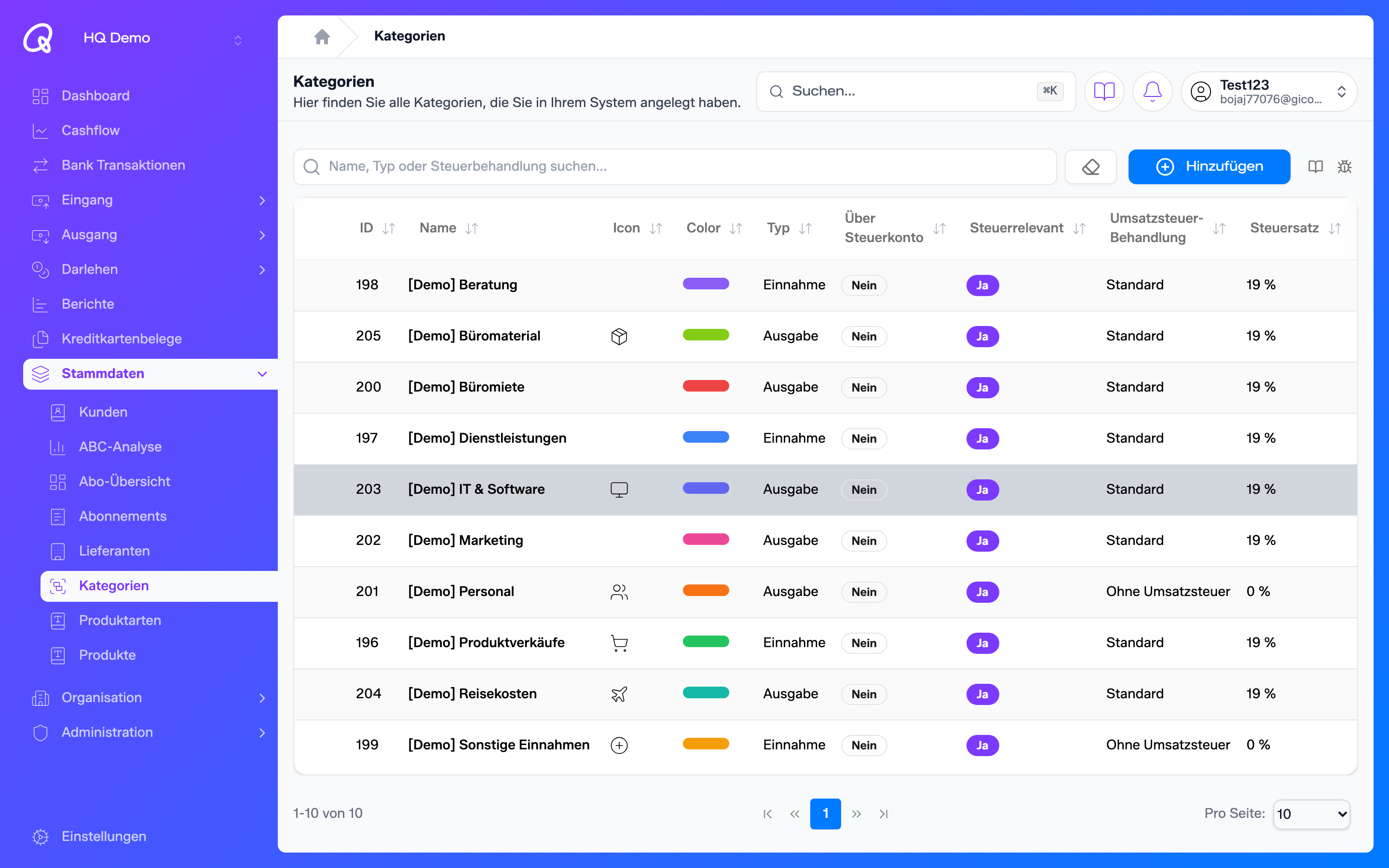Click the Hinzufügen button
This screenshot has height=868, width=1389.
[1210, 166]
